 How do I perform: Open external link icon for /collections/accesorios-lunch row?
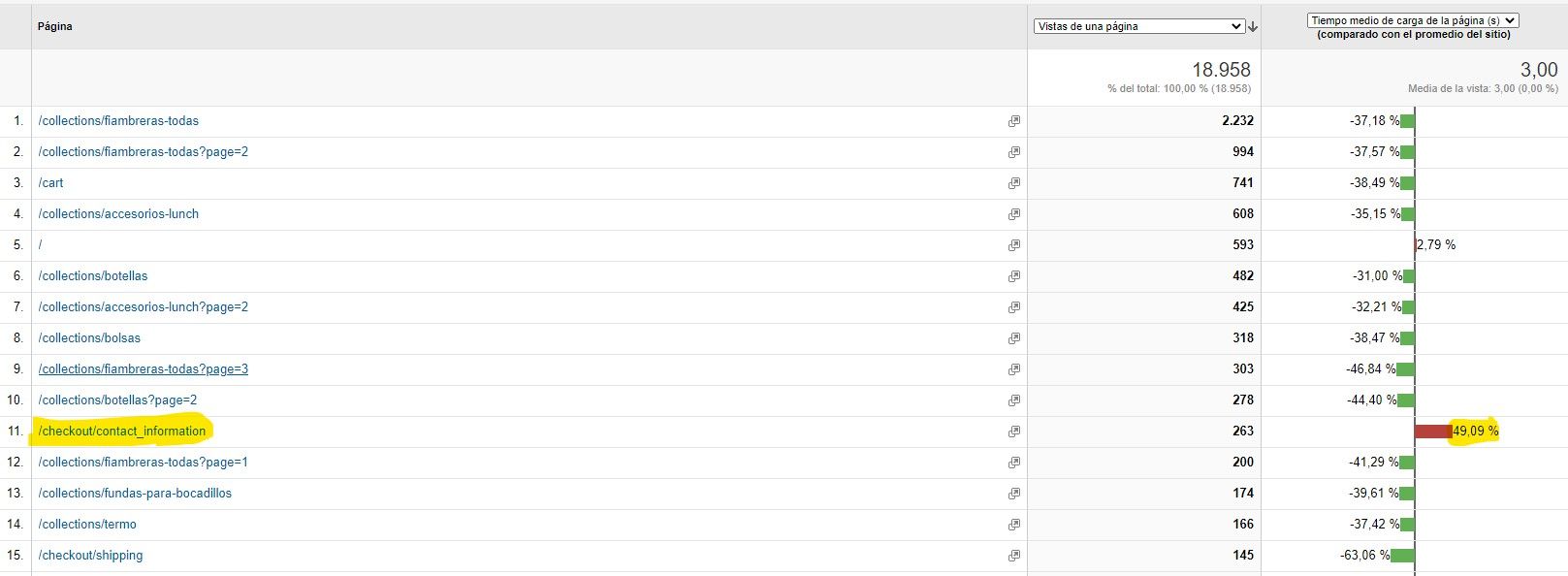click(x=1014, y=214)
